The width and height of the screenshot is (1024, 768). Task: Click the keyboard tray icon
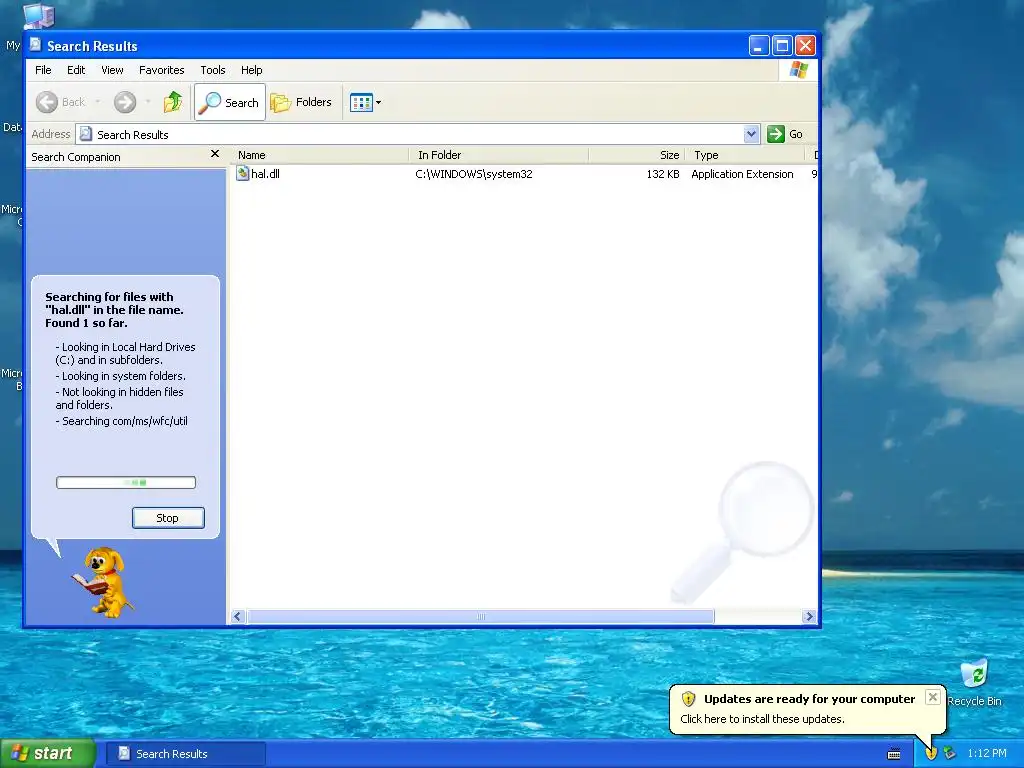(894, 754)
